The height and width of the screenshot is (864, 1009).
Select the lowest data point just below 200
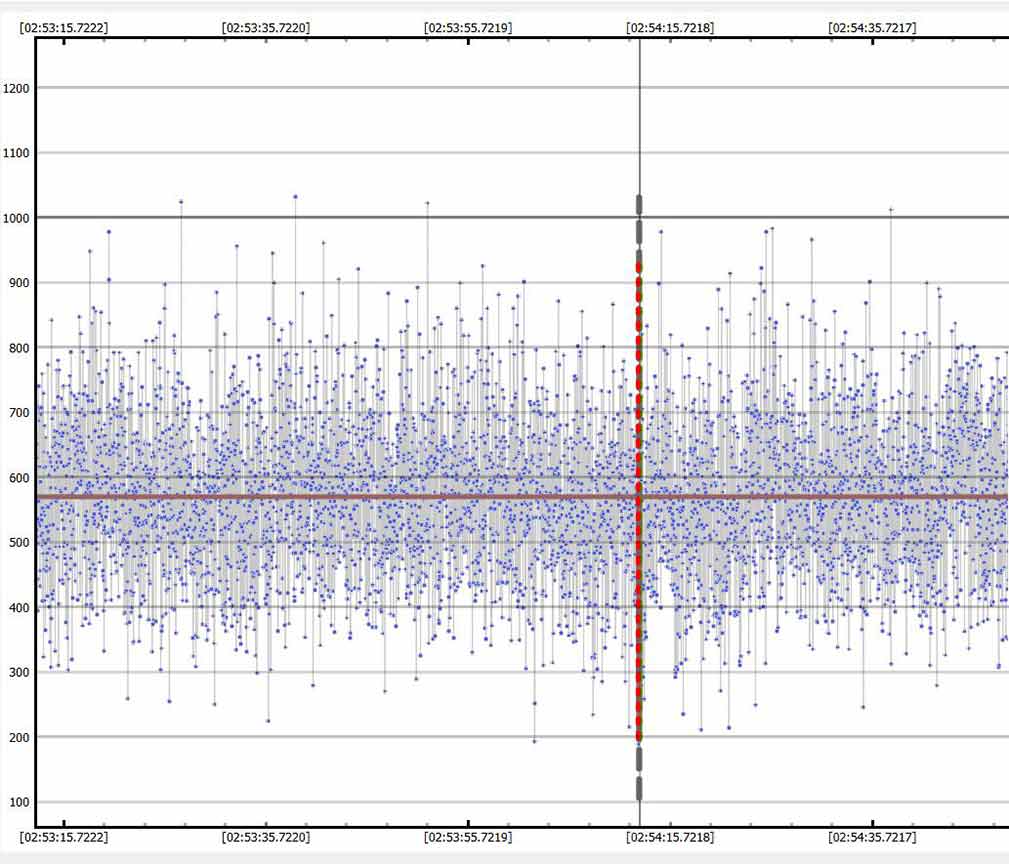534,741
